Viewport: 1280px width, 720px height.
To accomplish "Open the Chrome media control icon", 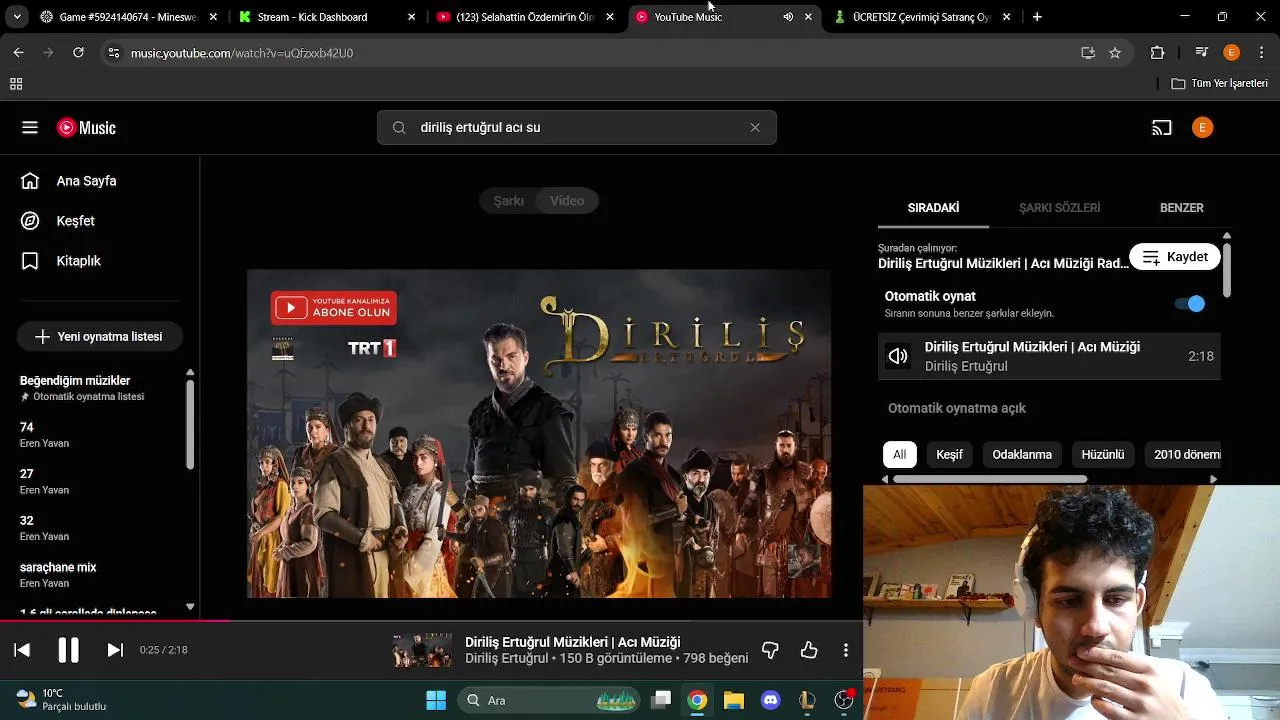I will coord(1202,53).
